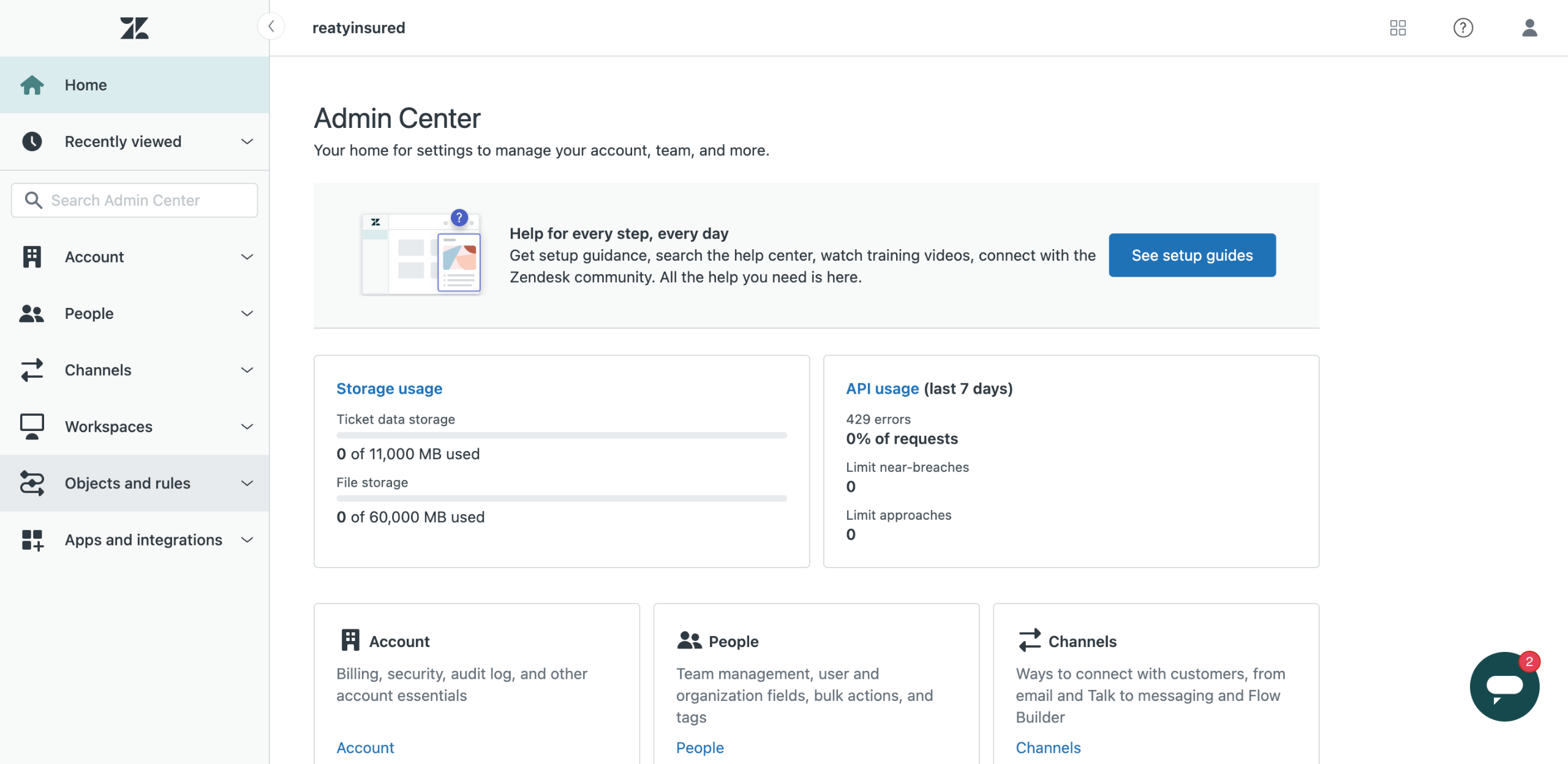The height and width of the screenshot is (764, 1568).
Task: Open the user profile avatar icon
Action: [1529, 28]
